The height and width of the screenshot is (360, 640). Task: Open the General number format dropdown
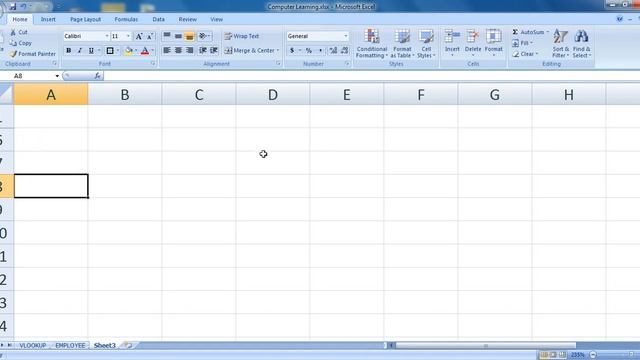346,36
